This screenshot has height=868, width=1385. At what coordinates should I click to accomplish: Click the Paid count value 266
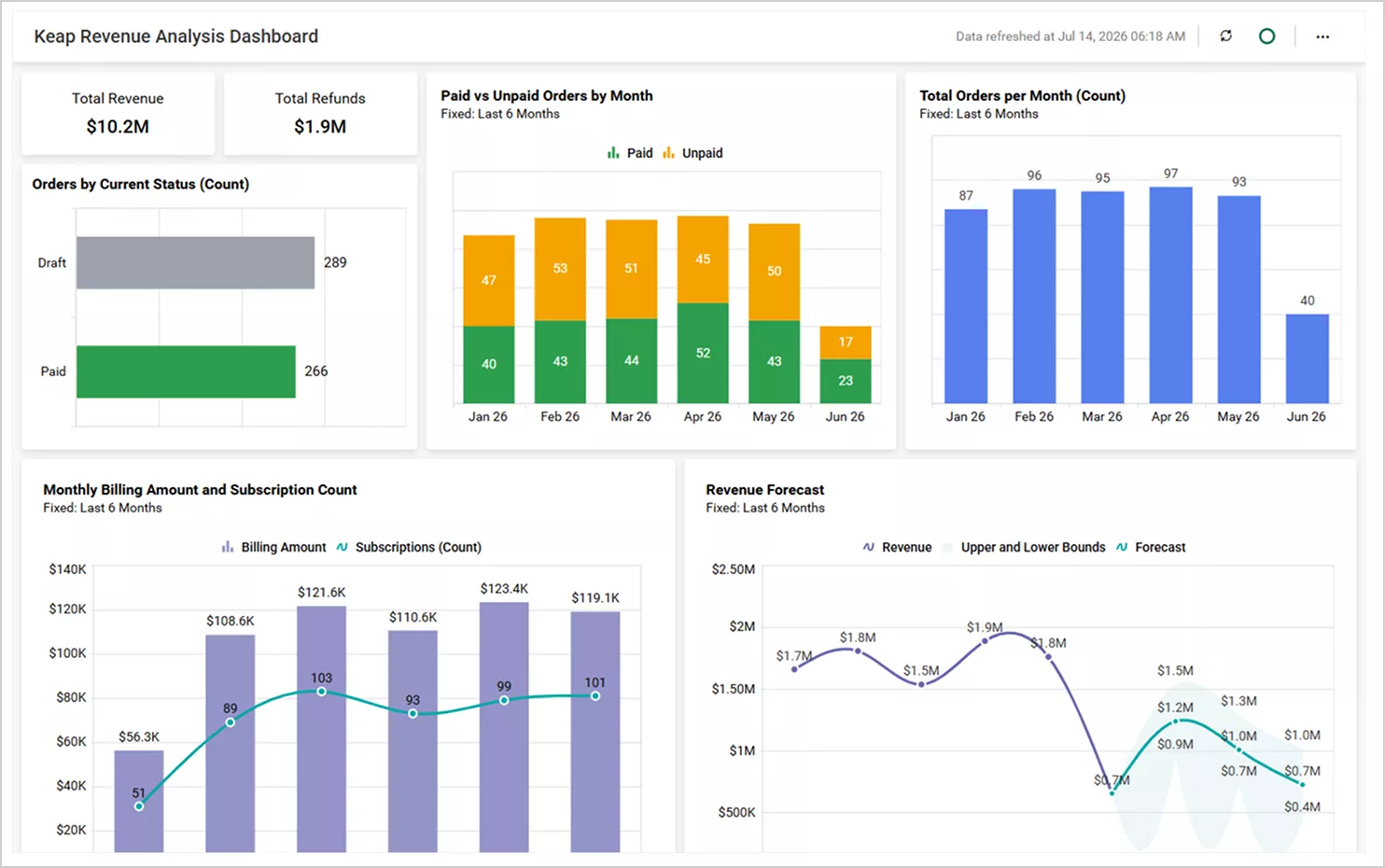coord(316,371)
